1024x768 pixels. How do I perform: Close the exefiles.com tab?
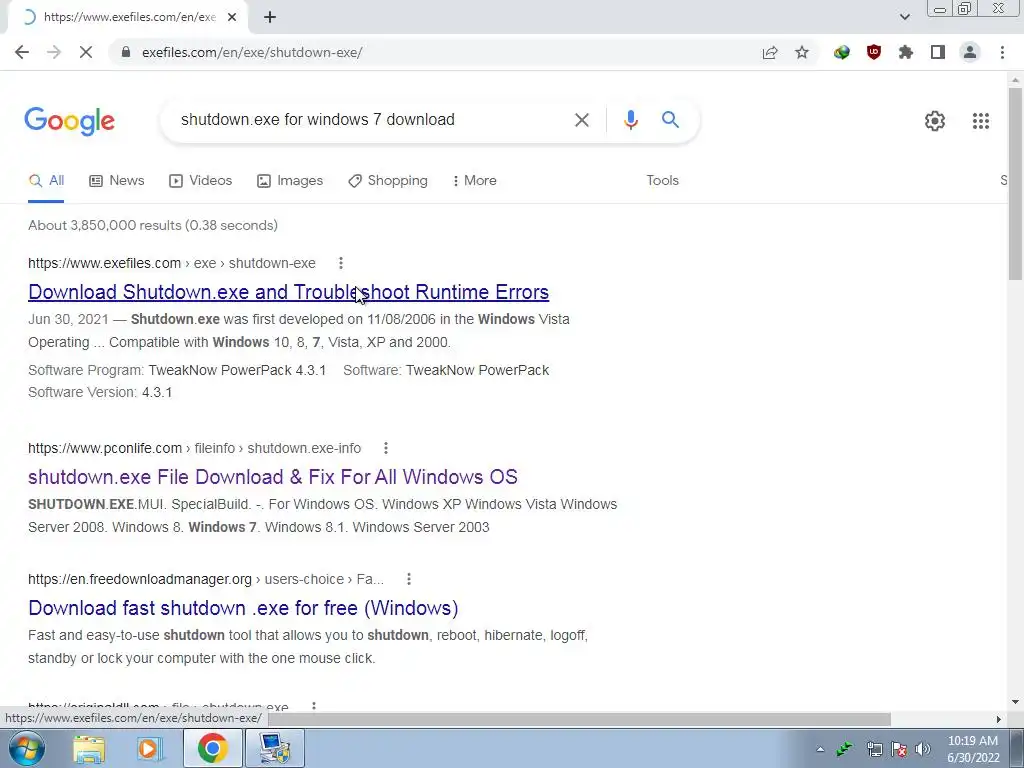(x=232, y=18)
